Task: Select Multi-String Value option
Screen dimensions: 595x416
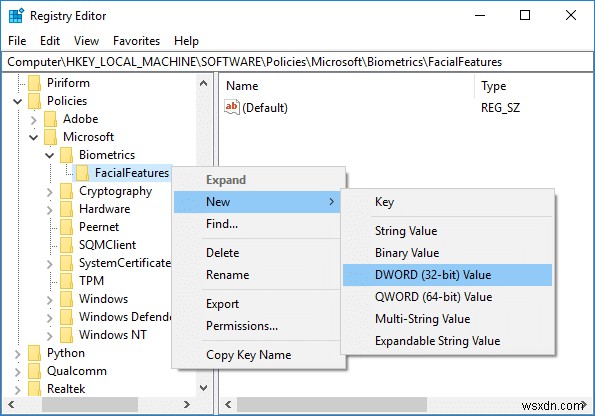Action: coord(447,319)
